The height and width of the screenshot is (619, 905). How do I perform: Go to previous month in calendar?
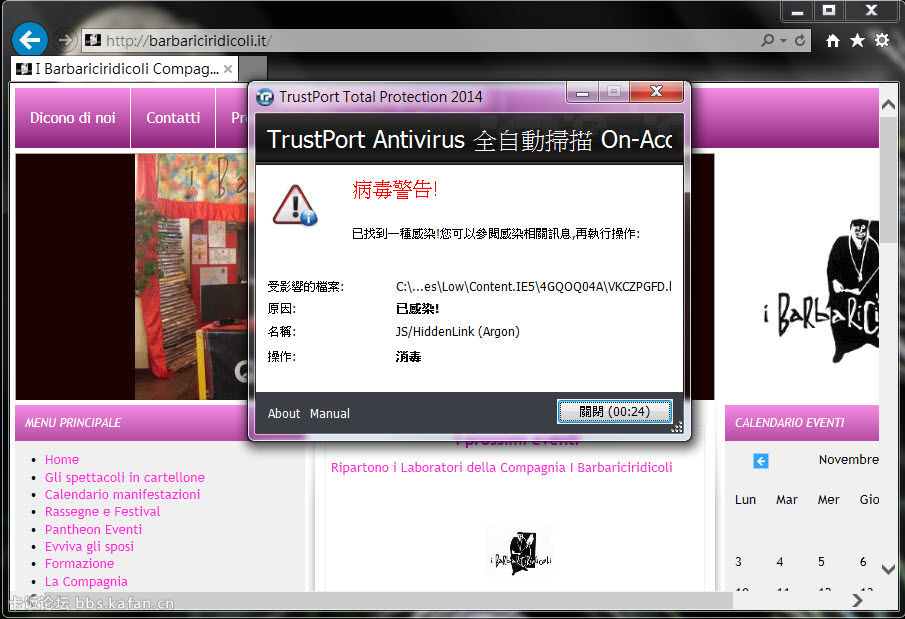pos(761,461)
